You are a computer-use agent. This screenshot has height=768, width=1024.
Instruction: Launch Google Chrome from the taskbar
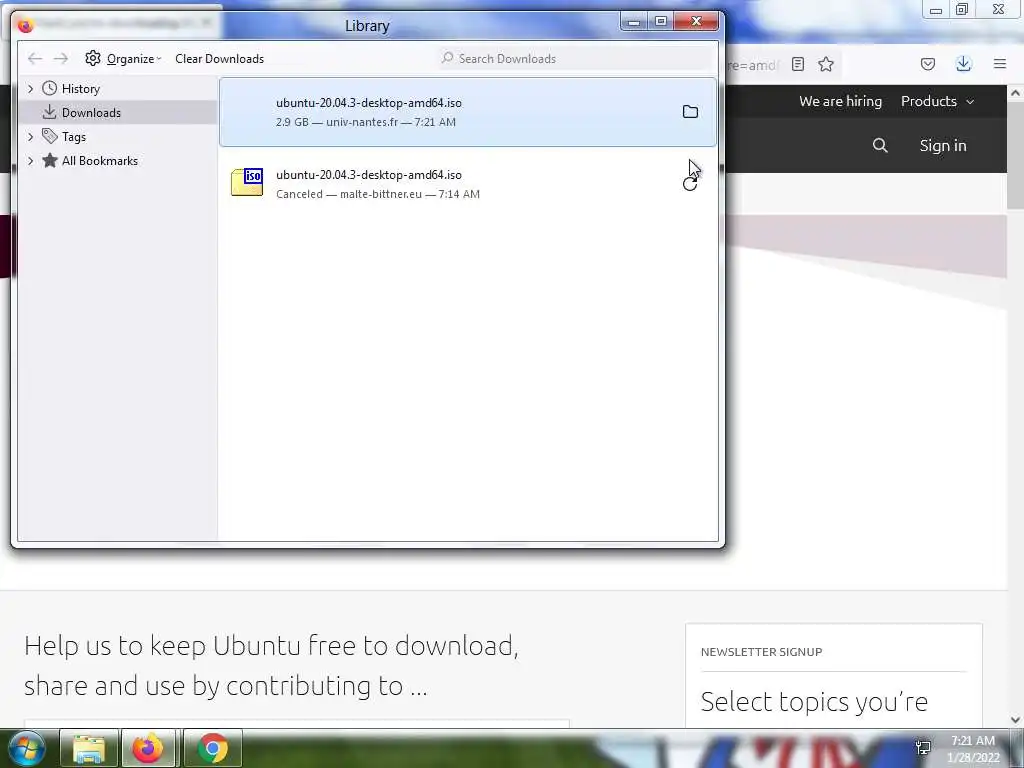point(213,748)
